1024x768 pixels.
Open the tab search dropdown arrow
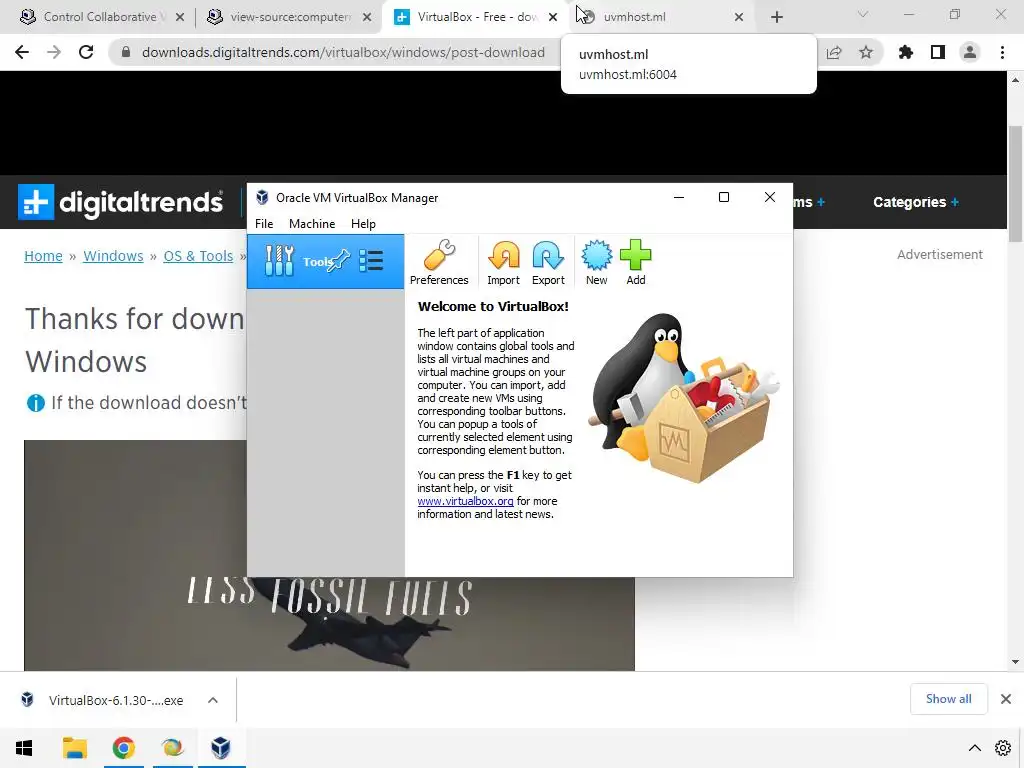coord(863,14)
